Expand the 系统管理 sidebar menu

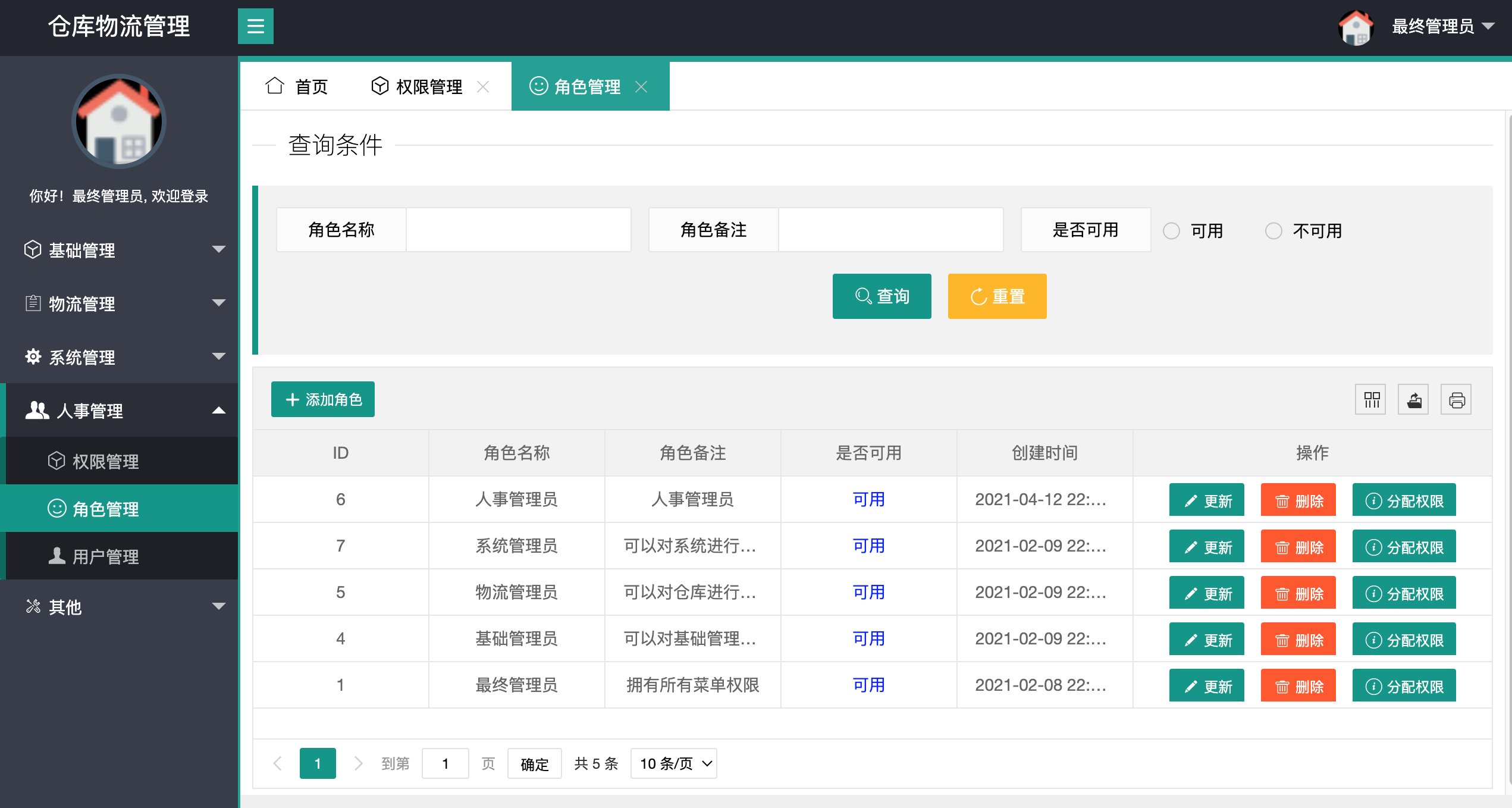pos(119,356)
